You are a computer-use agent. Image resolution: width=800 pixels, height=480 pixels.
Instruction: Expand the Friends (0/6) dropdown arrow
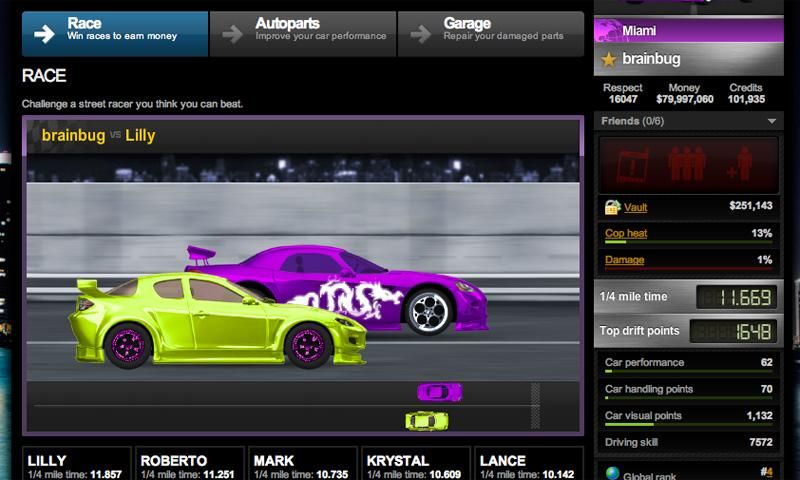pyautogui.click(x=771, y=121)
